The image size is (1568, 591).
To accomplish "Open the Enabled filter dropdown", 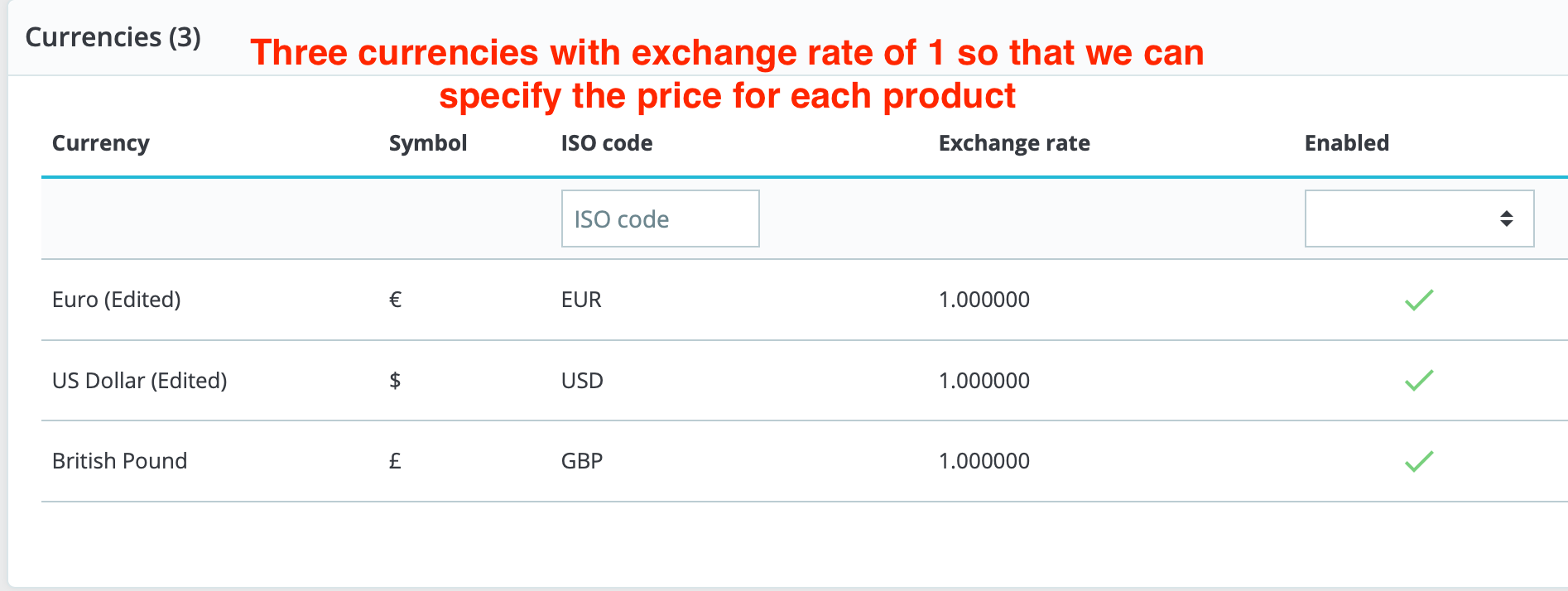I will coord(1419,219).
